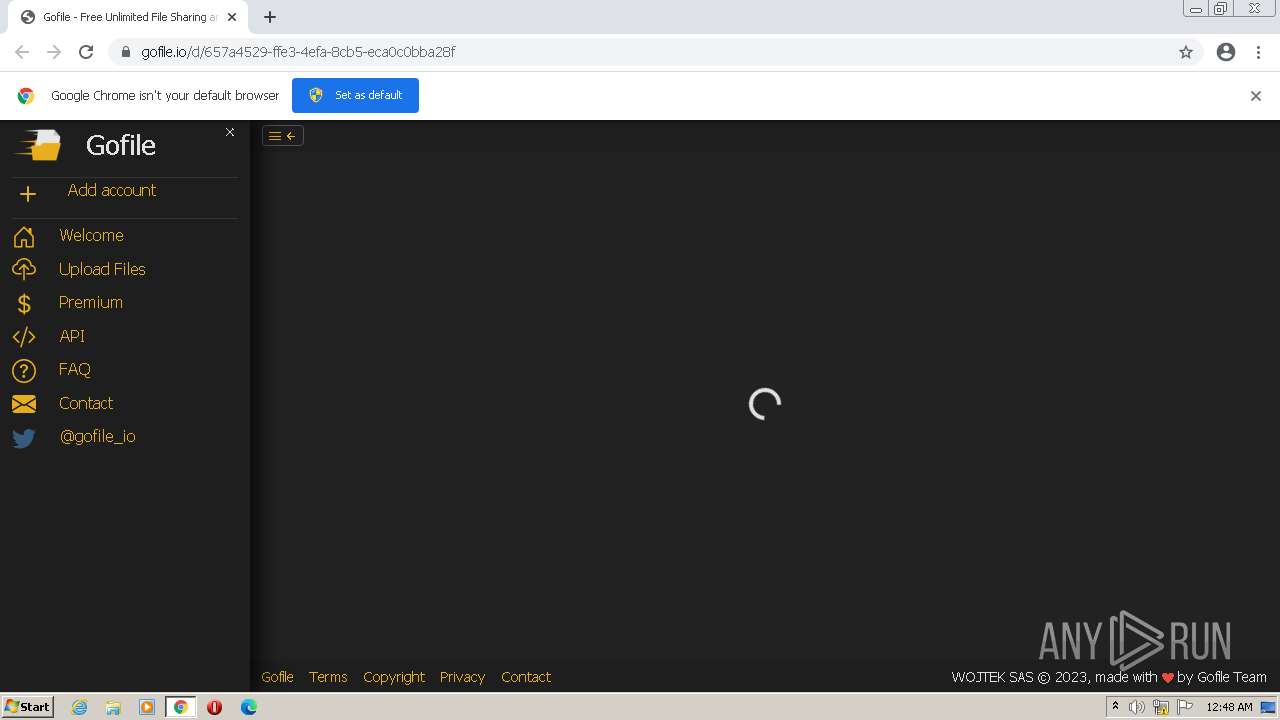The image size is (1280, 720).
Task: Open @gofile_io Twitter link
Action: pos(97,436)
